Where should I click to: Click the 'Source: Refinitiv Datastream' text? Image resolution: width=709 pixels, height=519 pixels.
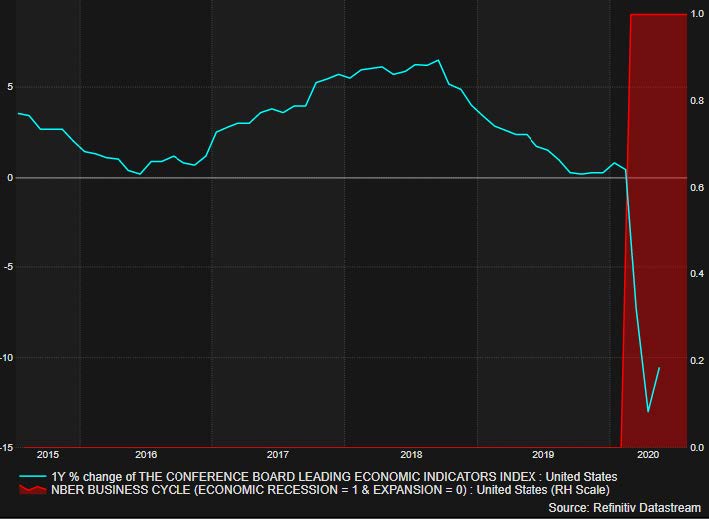(624, 507)
